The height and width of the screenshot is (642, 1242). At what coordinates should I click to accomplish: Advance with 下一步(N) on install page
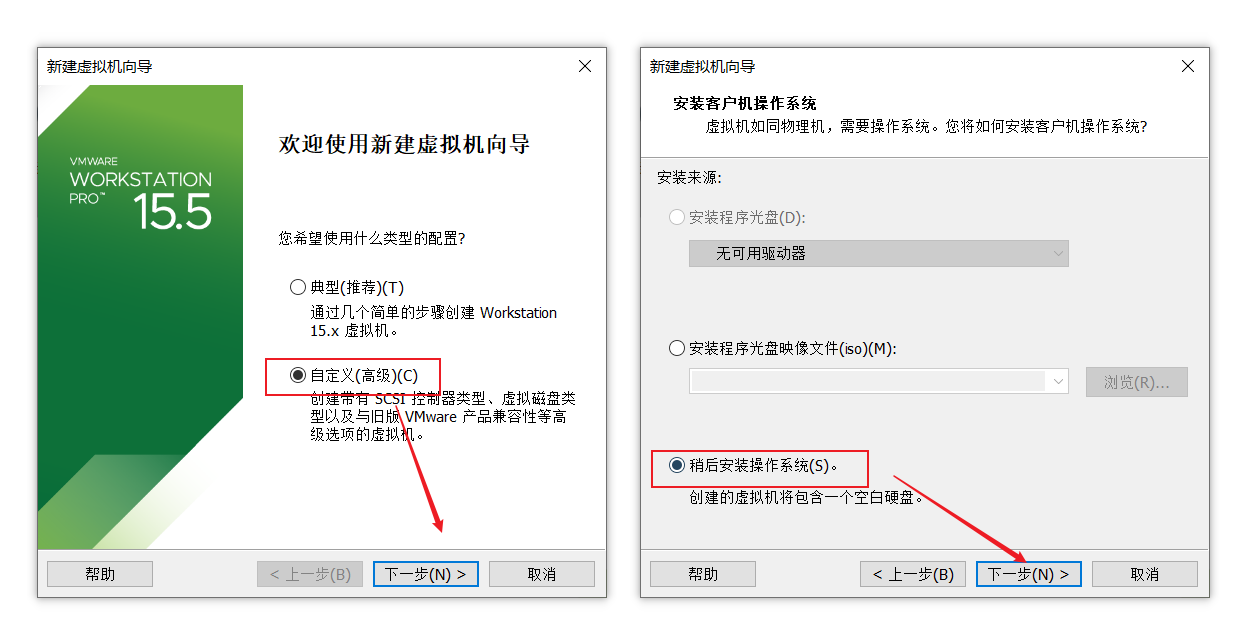click(x=1028, y=573)
